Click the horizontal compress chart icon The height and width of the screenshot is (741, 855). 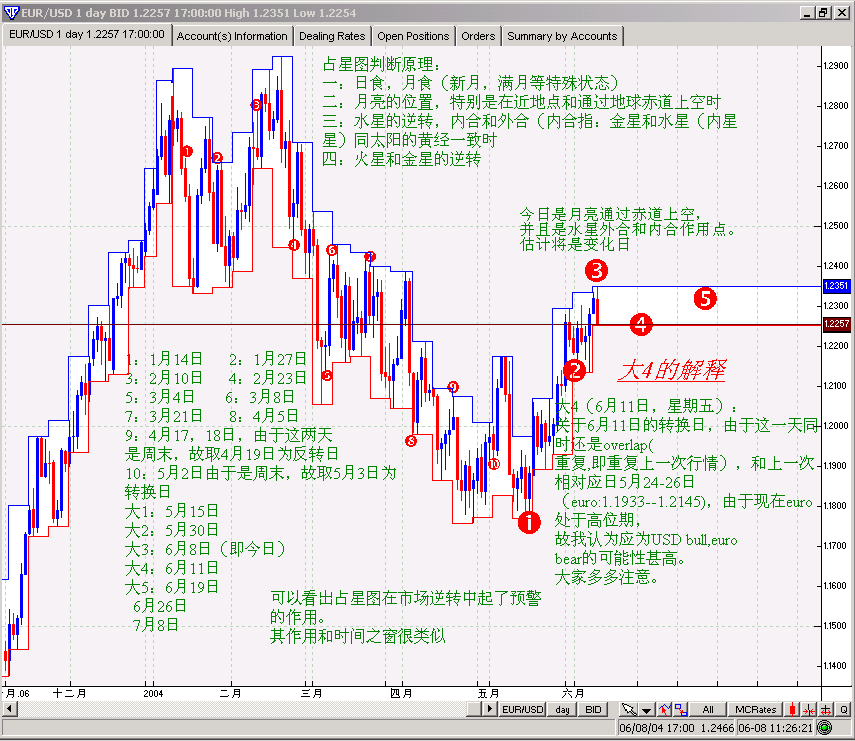(x=809, y=709)
